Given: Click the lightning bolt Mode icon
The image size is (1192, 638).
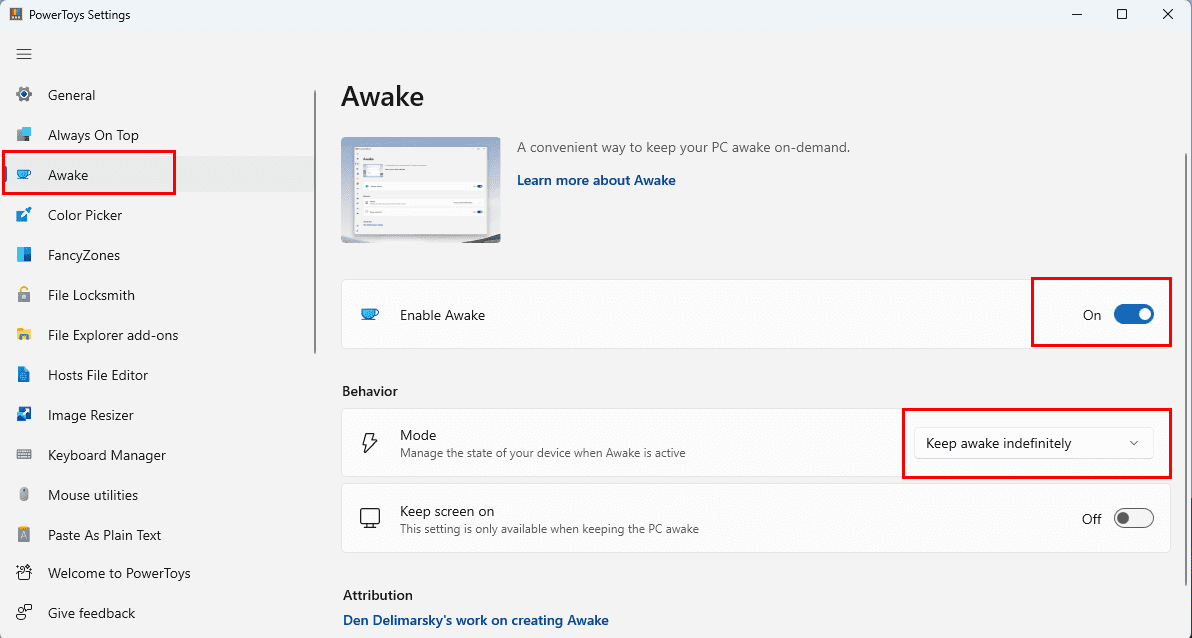Looking at the screenshot, I should tap(369, 443).
